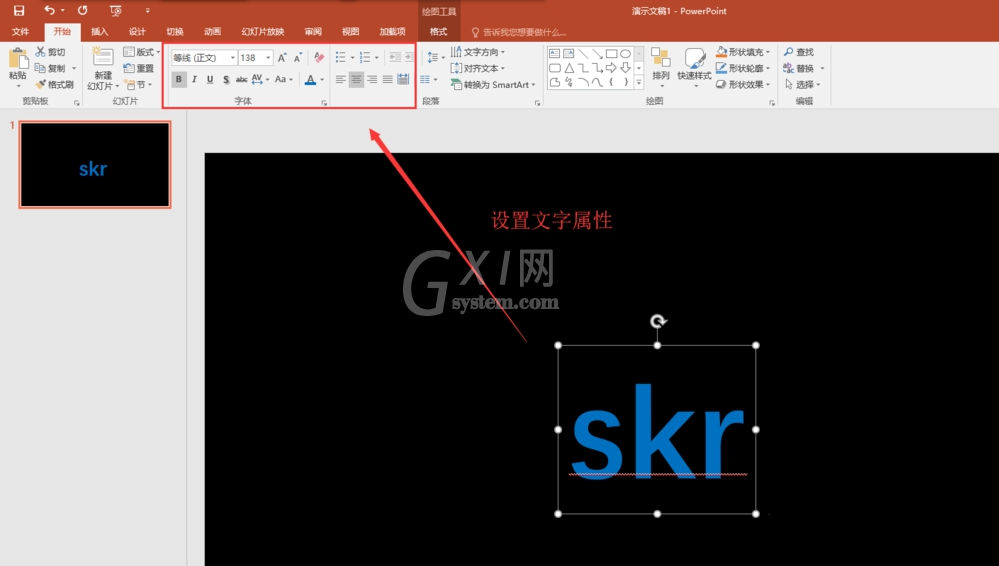Start slideshow from beginning quick access icon
Image resolution: width=999 pixels, height=566 pixels.
pyautogui.click(x=115, y=11)
